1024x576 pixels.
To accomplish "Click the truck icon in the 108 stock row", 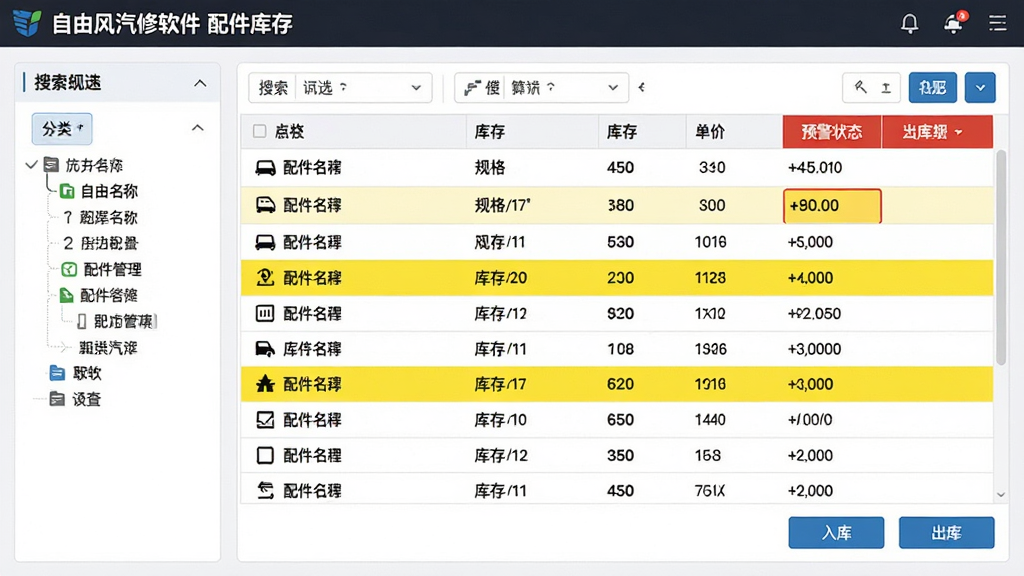I will click(265, 349).
